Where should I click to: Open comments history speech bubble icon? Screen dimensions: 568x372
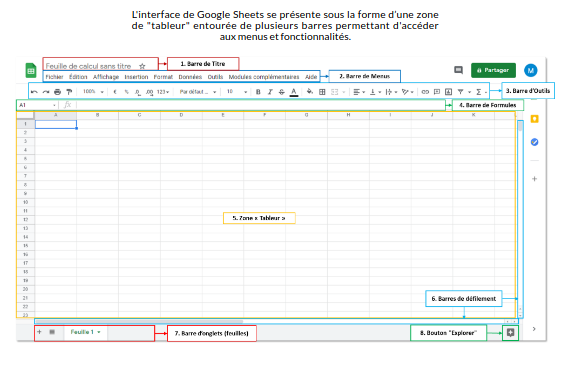458,70
